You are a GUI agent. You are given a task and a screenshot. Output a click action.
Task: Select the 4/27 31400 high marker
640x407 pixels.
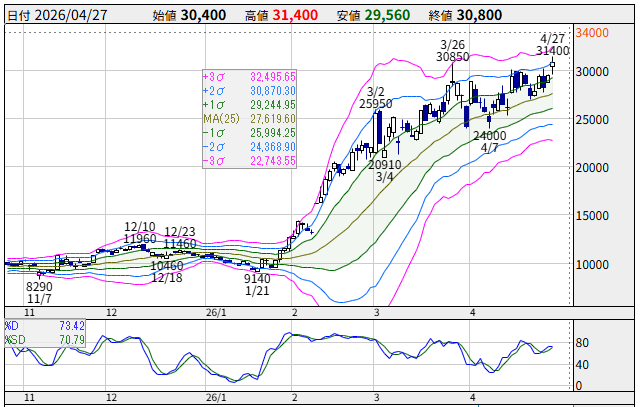tap(551, 44)
